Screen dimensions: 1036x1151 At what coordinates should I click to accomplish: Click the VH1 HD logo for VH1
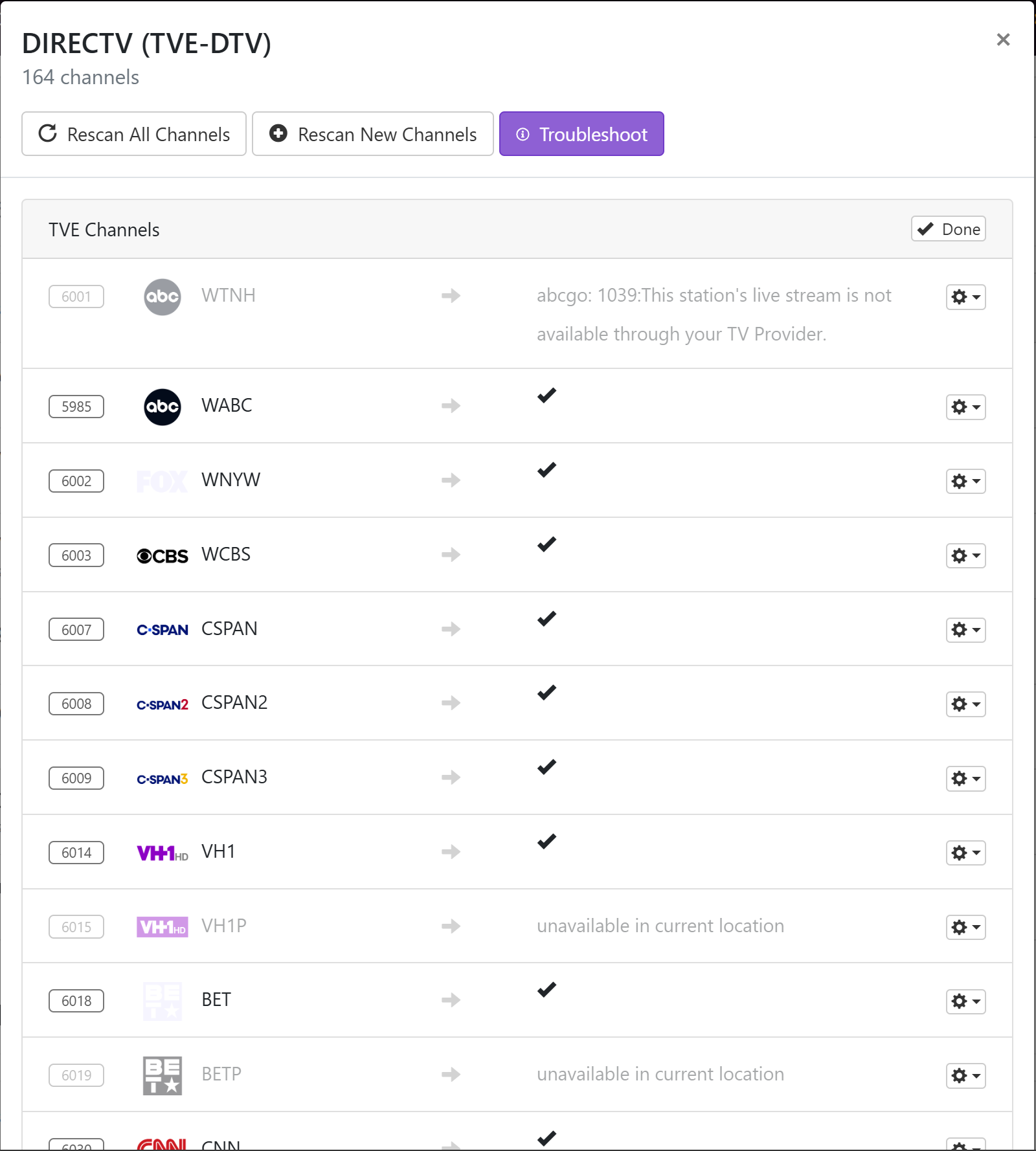pos(162,853)
